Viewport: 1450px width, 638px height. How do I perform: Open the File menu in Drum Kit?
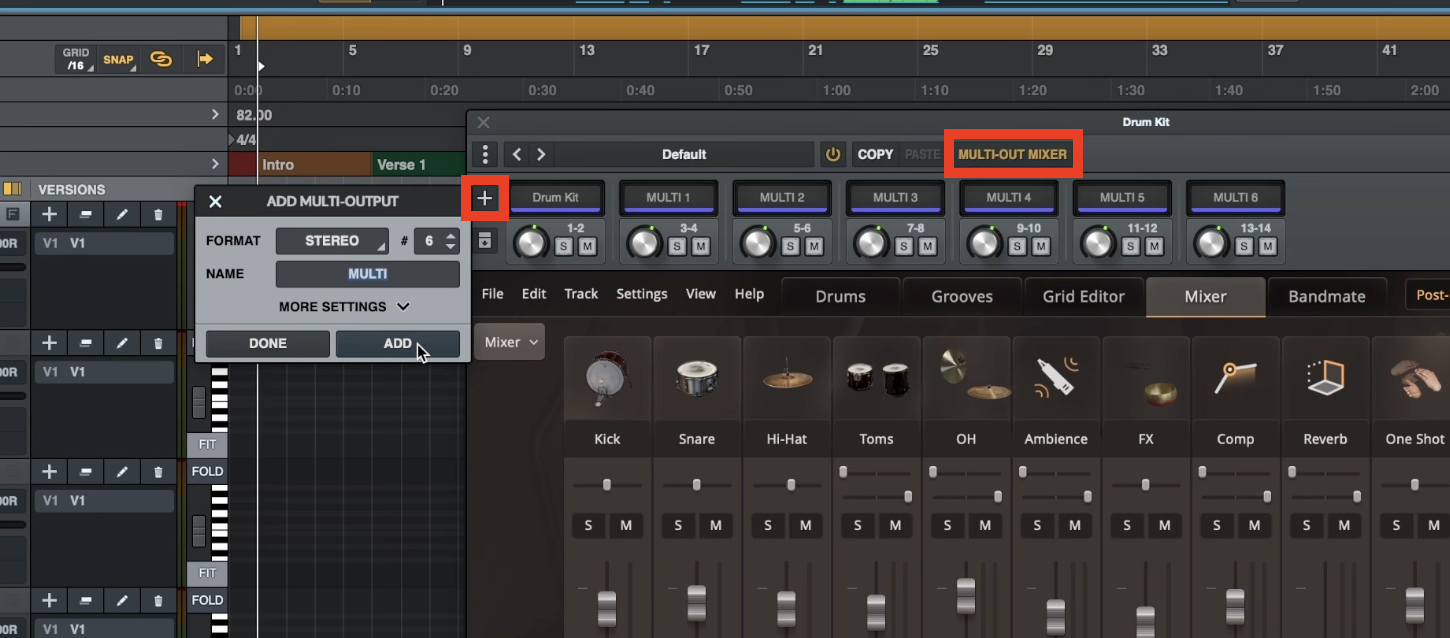tap(493, 294)
